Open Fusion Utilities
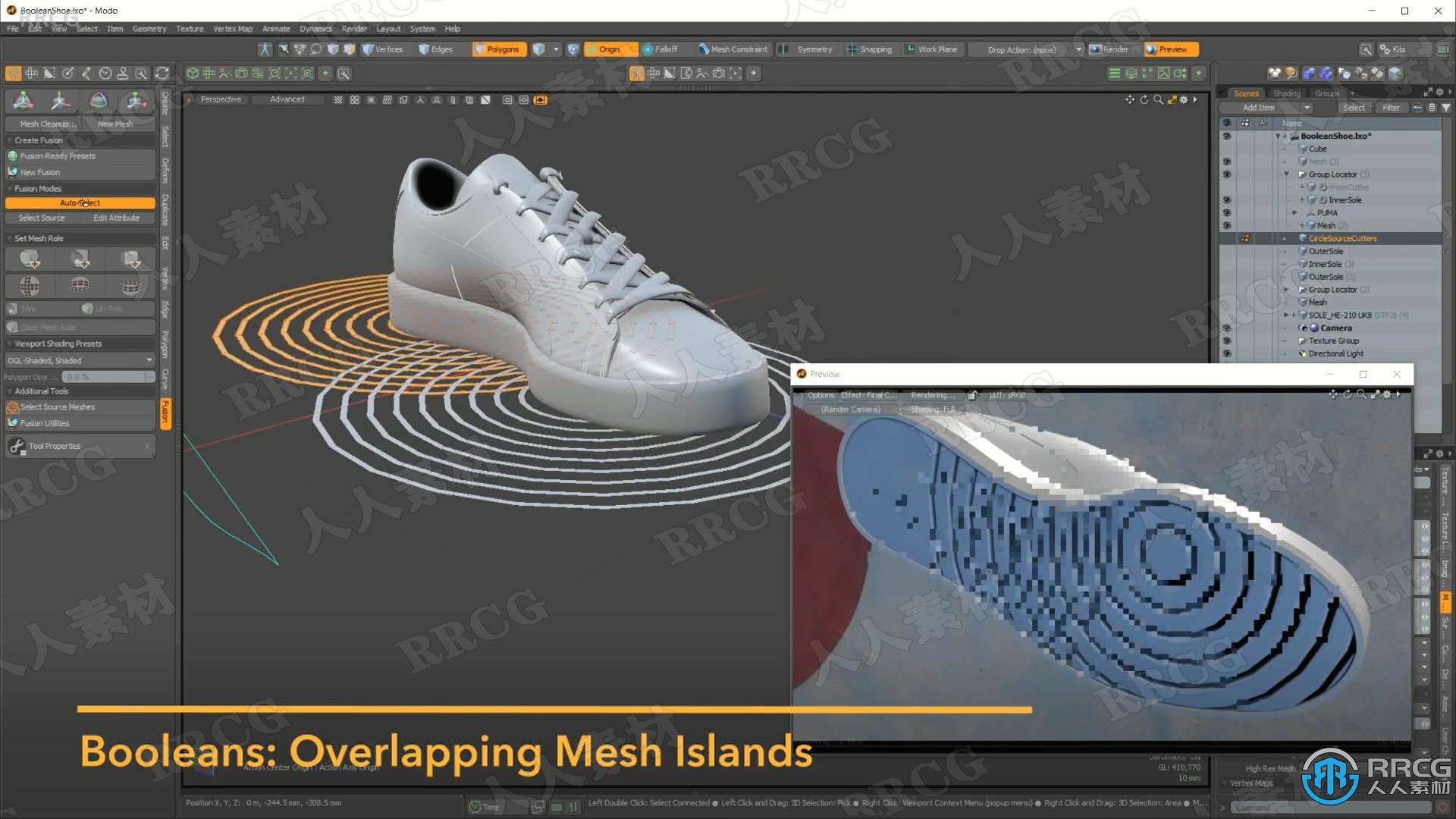The height and width of the screenshot is (819, 1456). [x=80, y=424]
